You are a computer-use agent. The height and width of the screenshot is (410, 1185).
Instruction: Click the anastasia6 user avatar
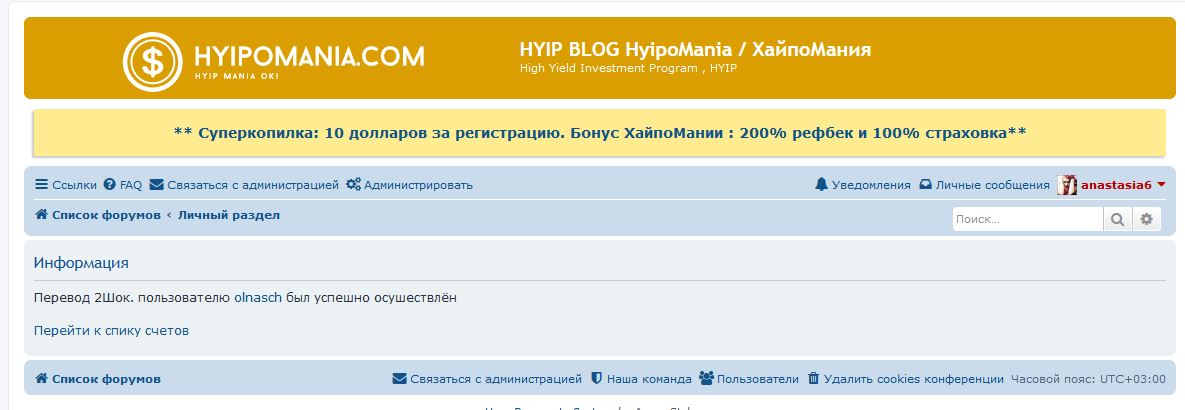tap(1067, 185)
